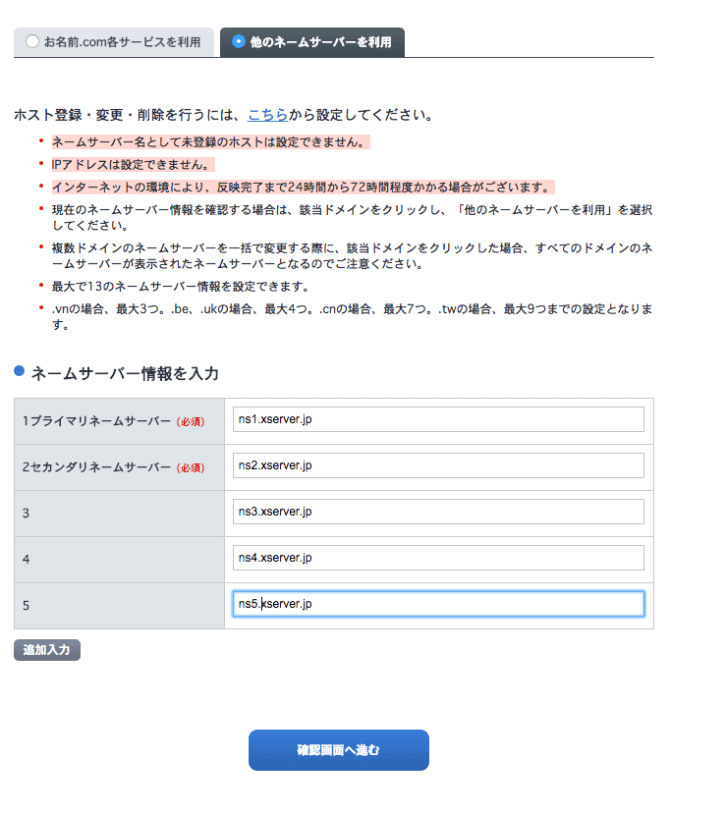Click the 確認画面へ進む confirmation button

[x=339, y=750]
